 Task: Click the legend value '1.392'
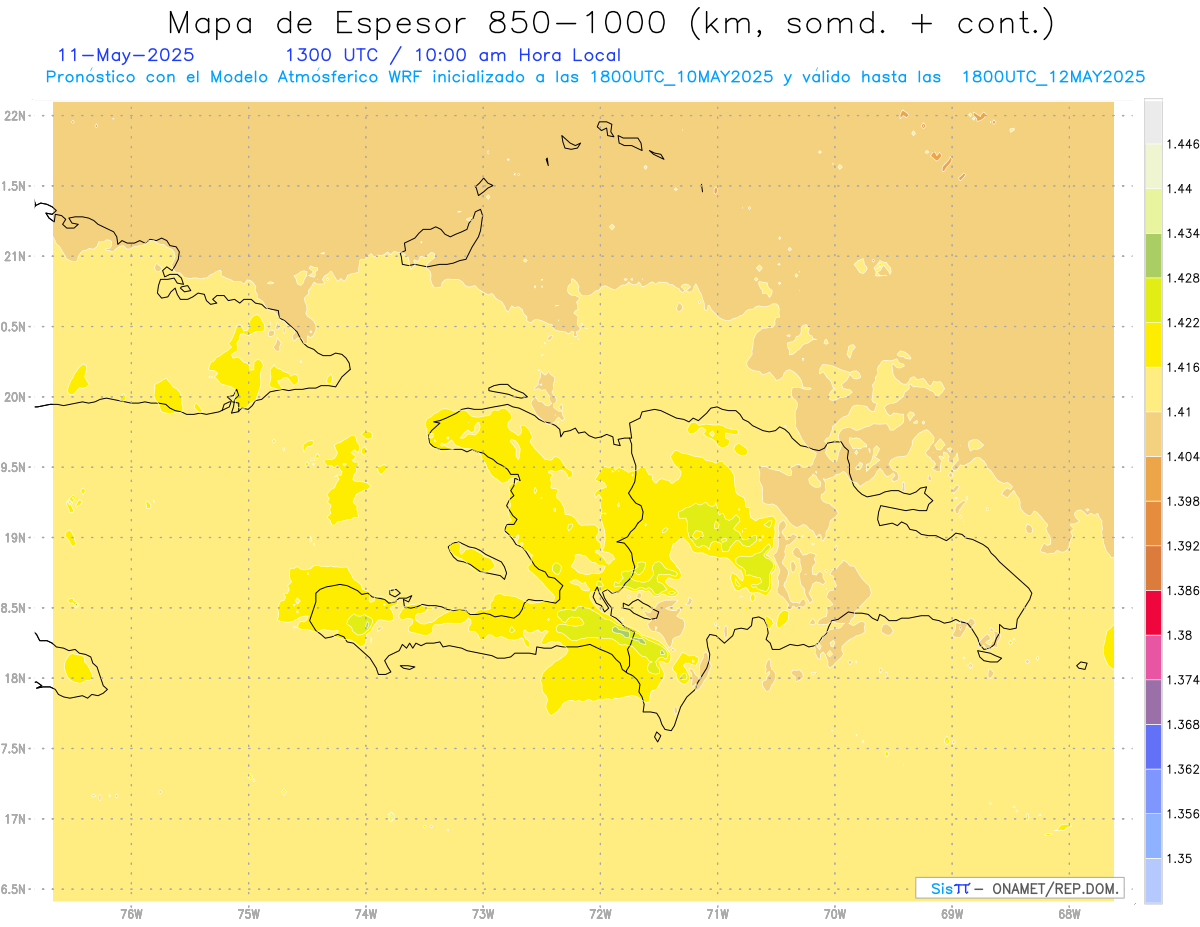pos(1182,546)
